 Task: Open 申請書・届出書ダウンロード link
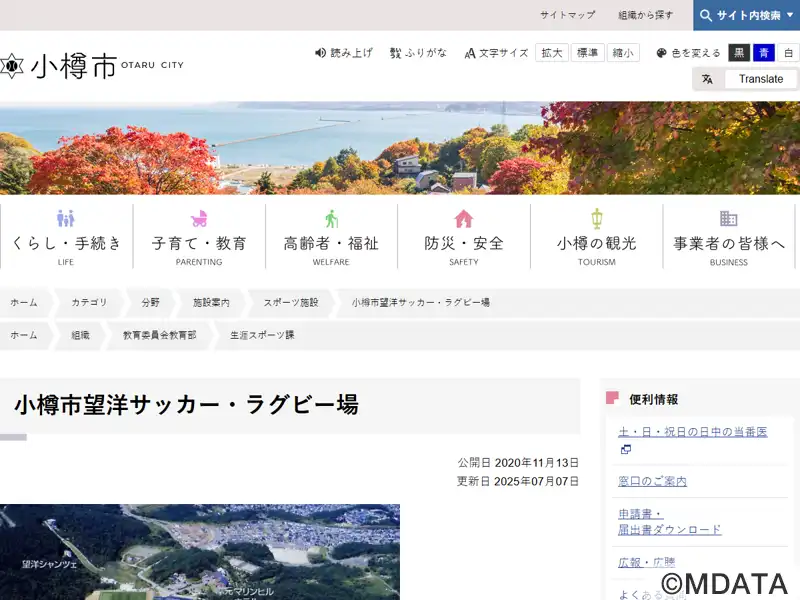(x=669, y=521)
